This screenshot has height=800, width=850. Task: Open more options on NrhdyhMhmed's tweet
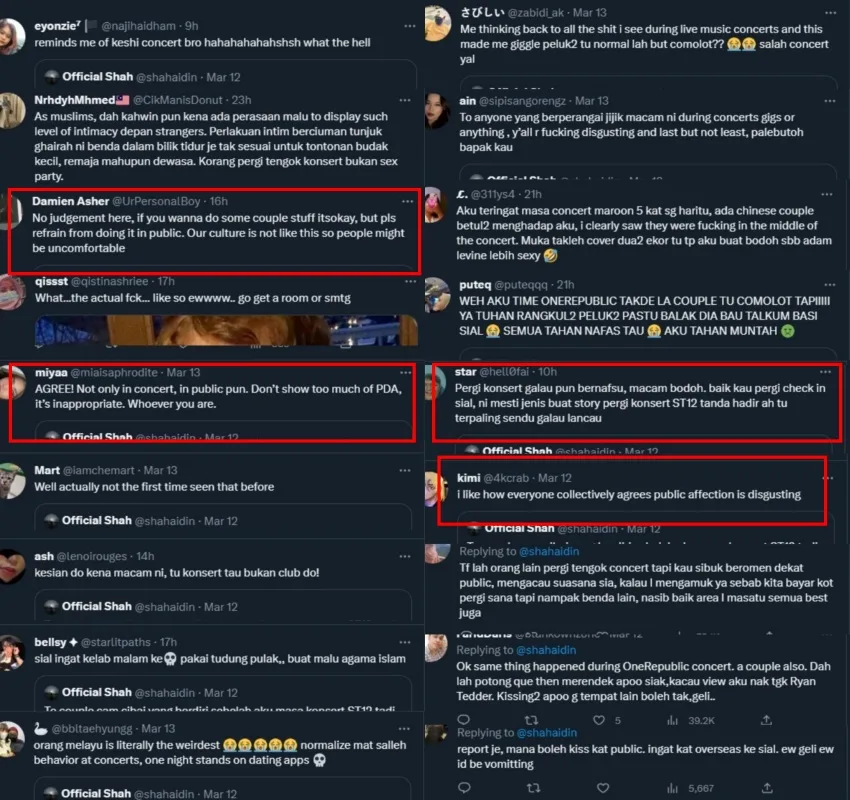click(x=405, y=100)
